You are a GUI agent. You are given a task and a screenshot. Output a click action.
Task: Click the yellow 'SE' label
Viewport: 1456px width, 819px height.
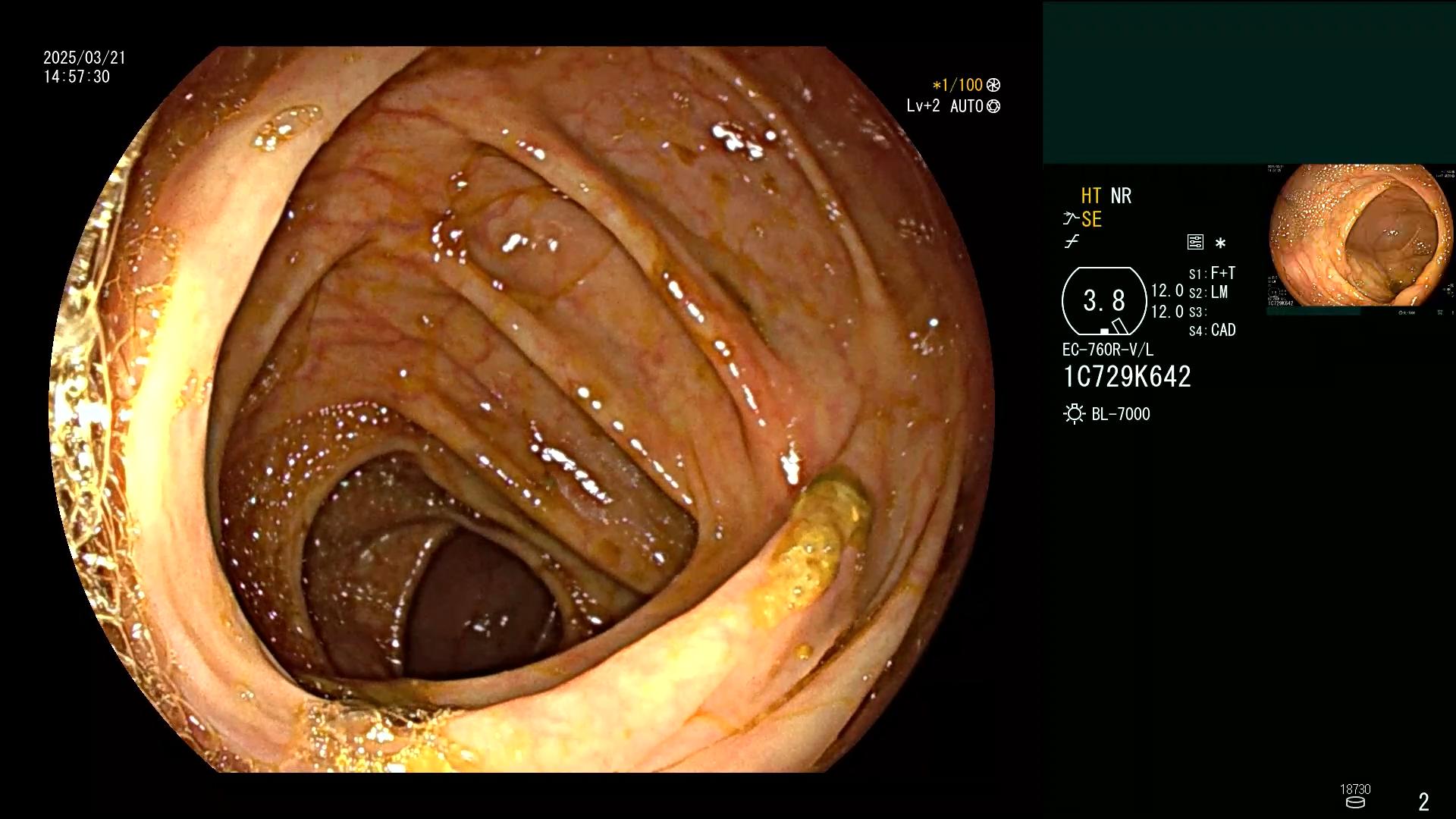(x=1091, y=220)
